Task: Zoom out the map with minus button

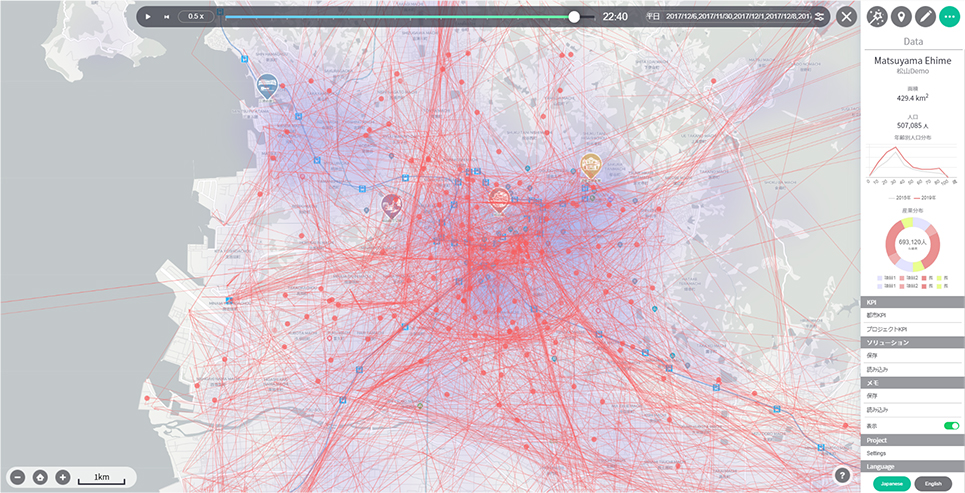Action: point(18,476)
